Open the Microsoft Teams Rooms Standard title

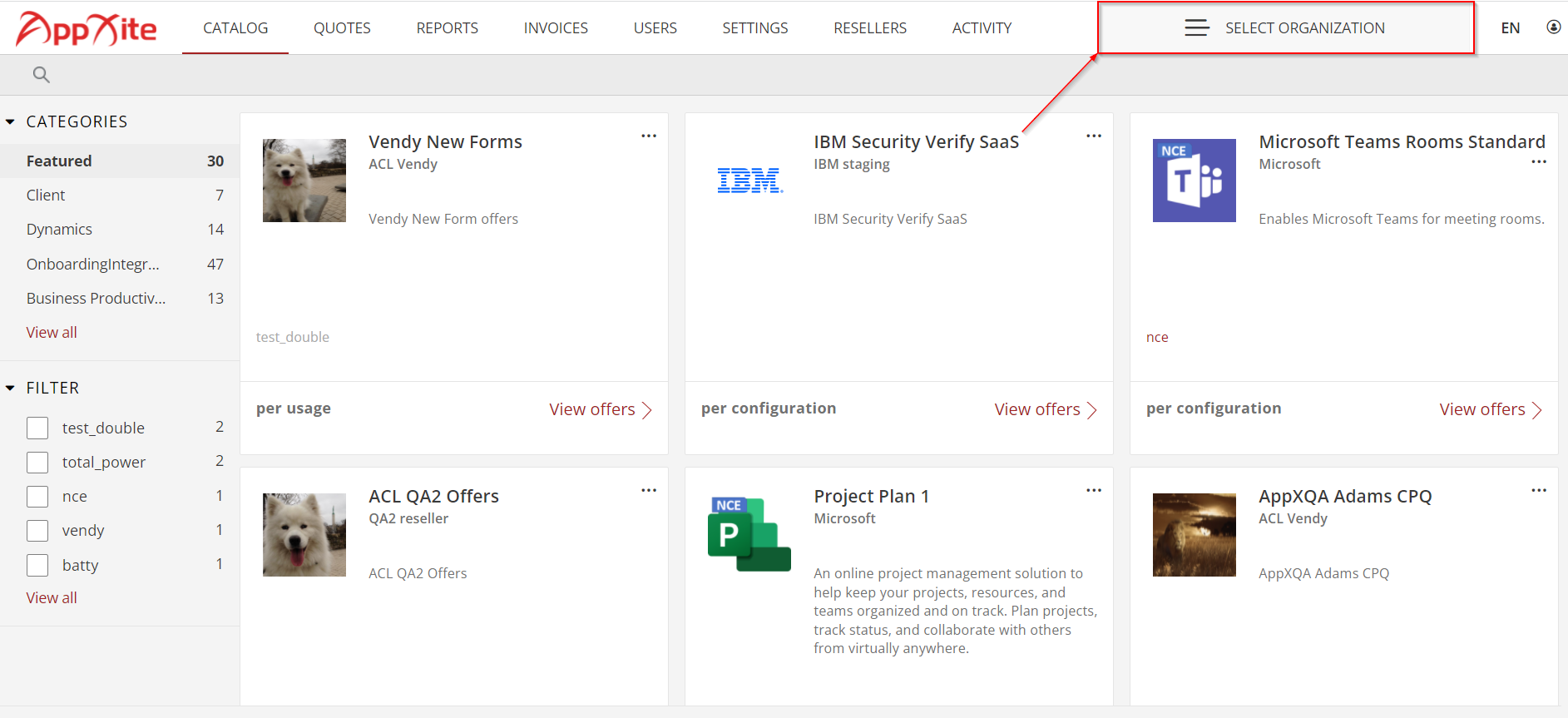click(x=1402, y=142)
